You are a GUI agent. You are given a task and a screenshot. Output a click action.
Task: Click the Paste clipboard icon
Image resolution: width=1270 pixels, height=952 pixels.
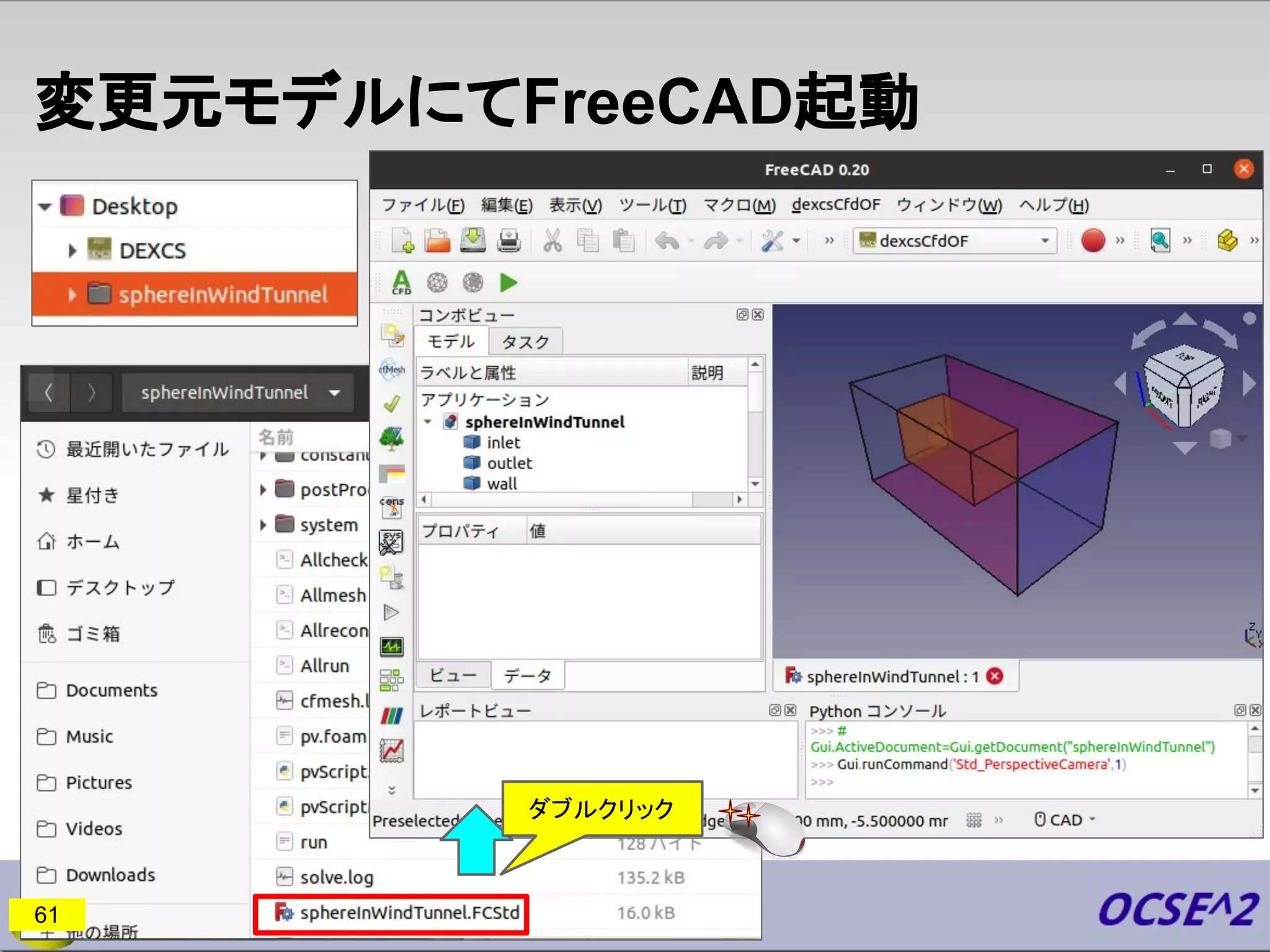click(623, 240)
